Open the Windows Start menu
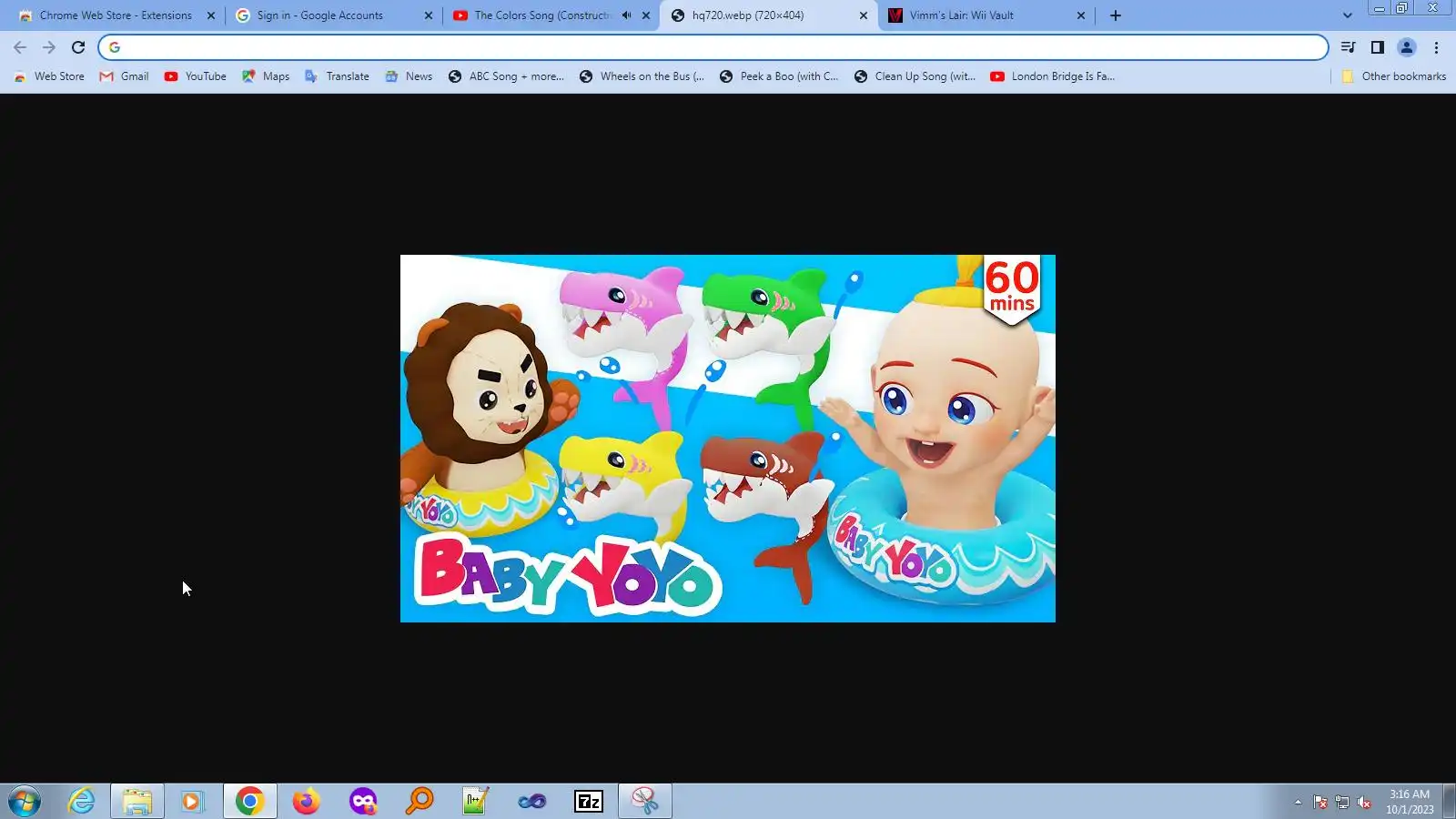 point(25,801)
